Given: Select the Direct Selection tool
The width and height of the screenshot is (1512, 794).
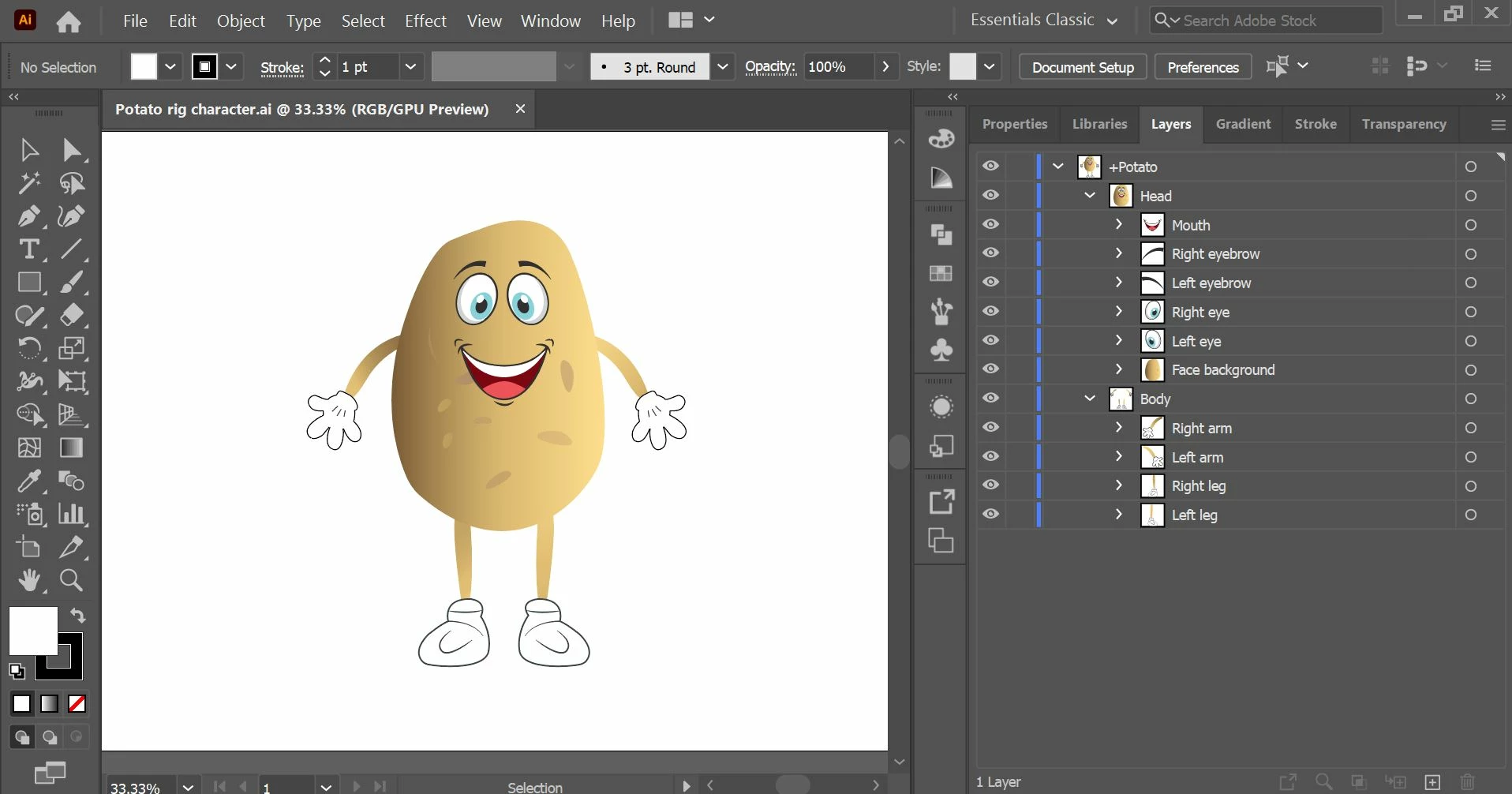Looking at the screenshot, I should click(x=71, y=149).
